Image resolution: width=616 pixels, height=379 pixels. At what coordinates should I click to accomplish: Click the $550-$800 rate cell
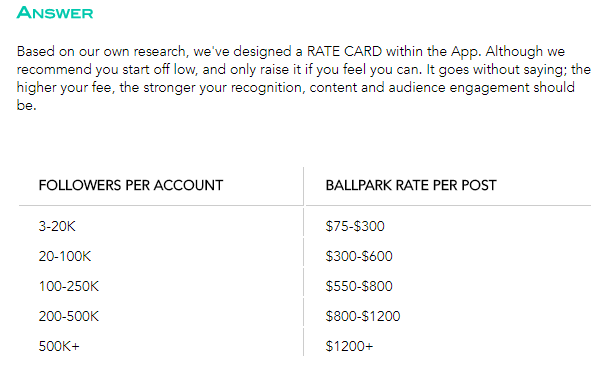pos(359,286)
